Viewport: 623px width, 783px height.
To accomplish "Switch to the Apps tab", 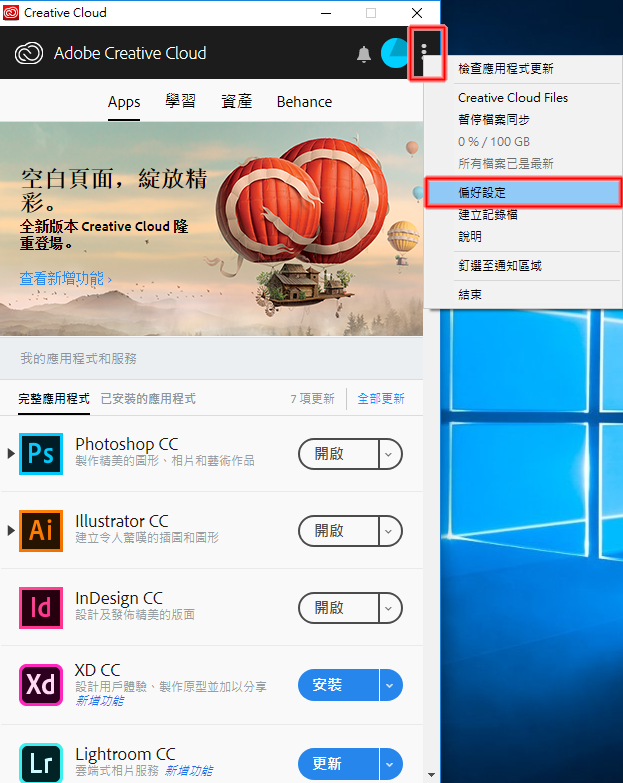I will (x=124, y=102).
